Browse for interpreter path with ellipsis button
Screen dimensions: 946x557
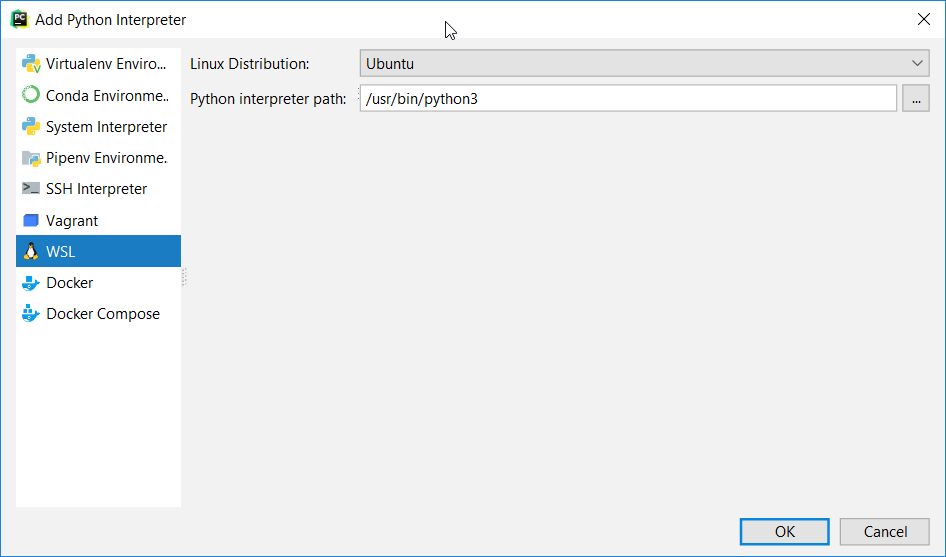(x=916, y=98)
